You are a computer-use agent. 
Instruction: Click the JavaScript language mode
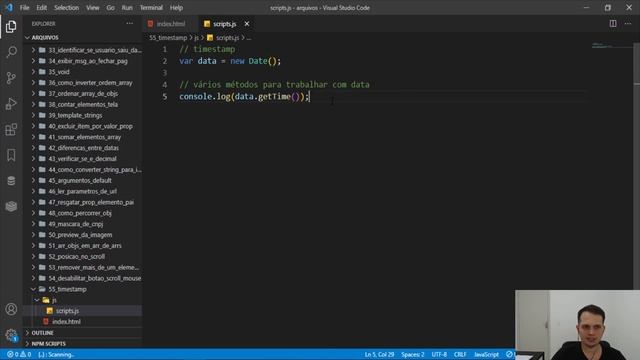[x=486, y=354]
